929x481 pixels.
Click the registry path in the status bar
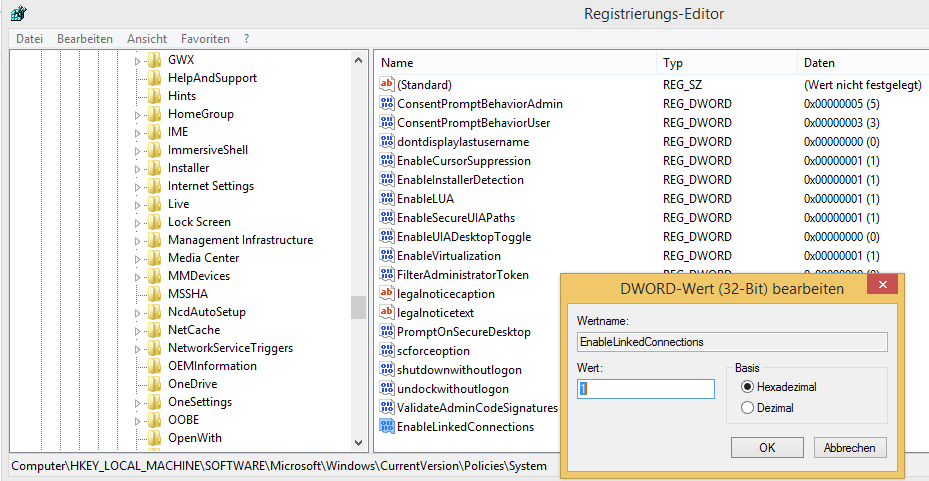tap(279, 466)
